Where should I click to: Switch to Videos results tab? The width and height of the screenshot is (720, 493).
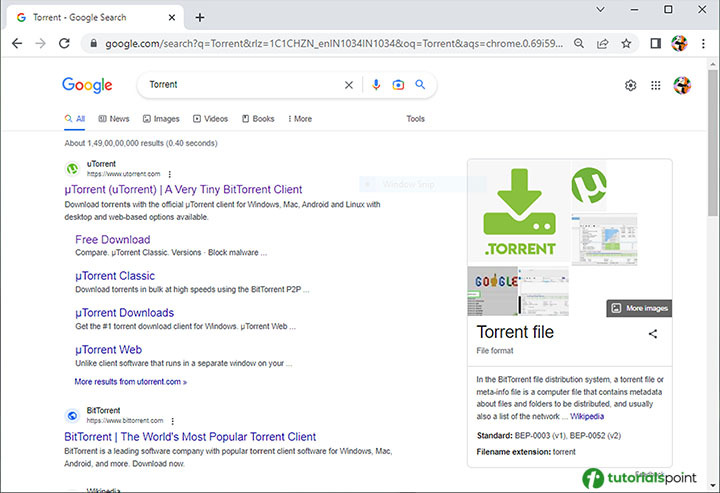pos(210,119)
